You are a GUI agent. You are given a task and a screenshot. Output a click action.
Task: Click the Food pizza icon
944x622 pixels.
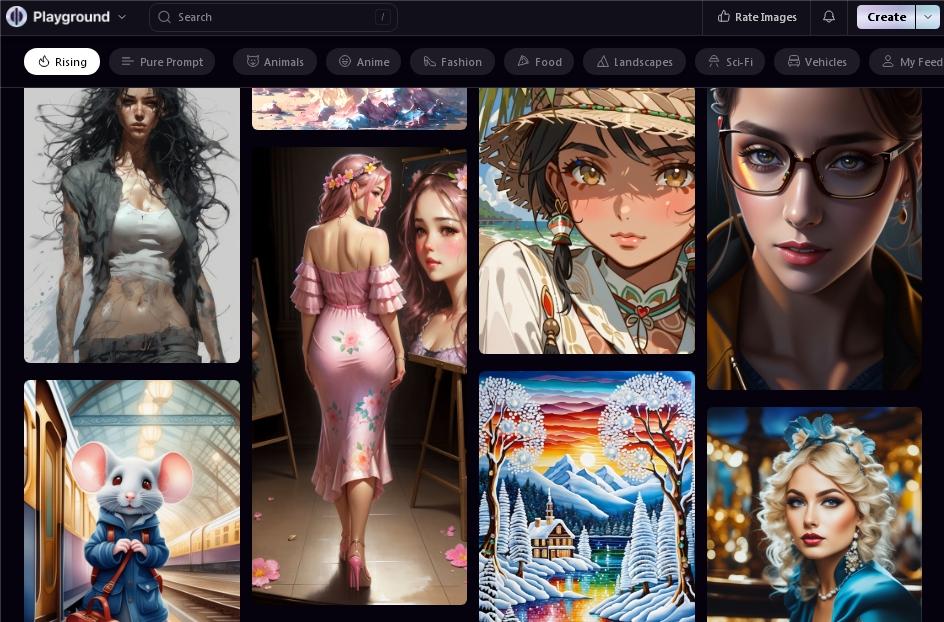pyautogui.click(x=523, y=62)
